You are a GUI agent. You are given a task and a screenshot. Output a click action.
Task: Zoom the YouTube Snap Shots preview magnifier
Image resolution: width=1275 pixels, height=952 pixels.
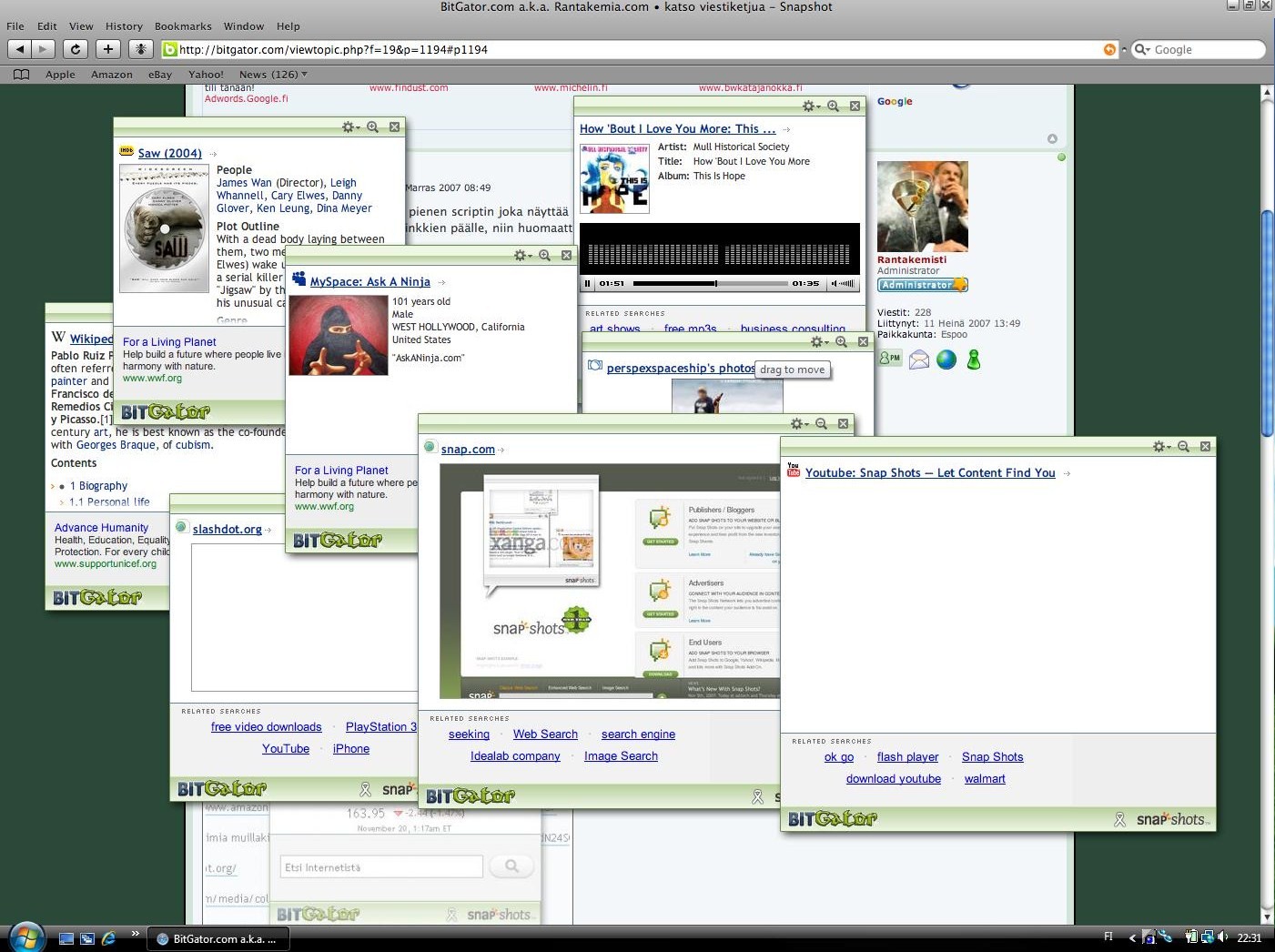tap(1183, 446)
